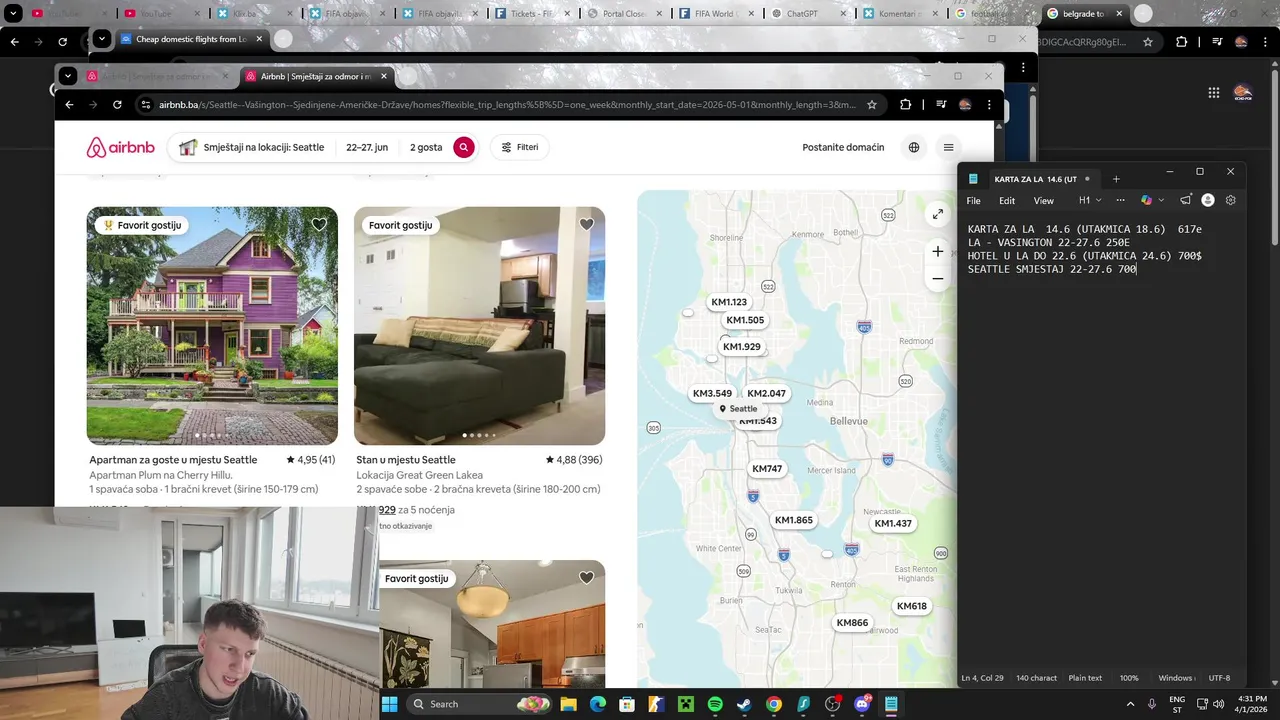Click the taskbar Search box
The image size is (1280, 720).
(x=480, y=704)
